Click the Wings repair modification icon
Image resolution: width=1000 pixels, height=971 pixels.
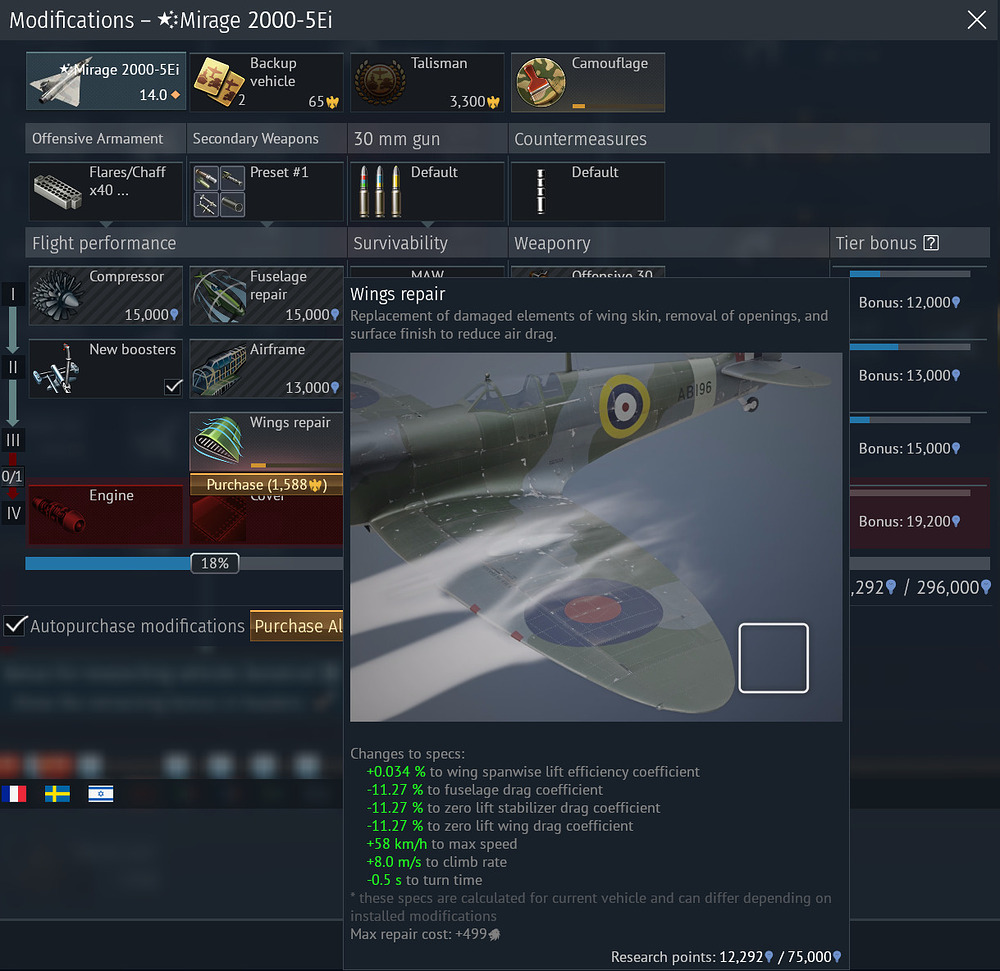pos(219,440)
